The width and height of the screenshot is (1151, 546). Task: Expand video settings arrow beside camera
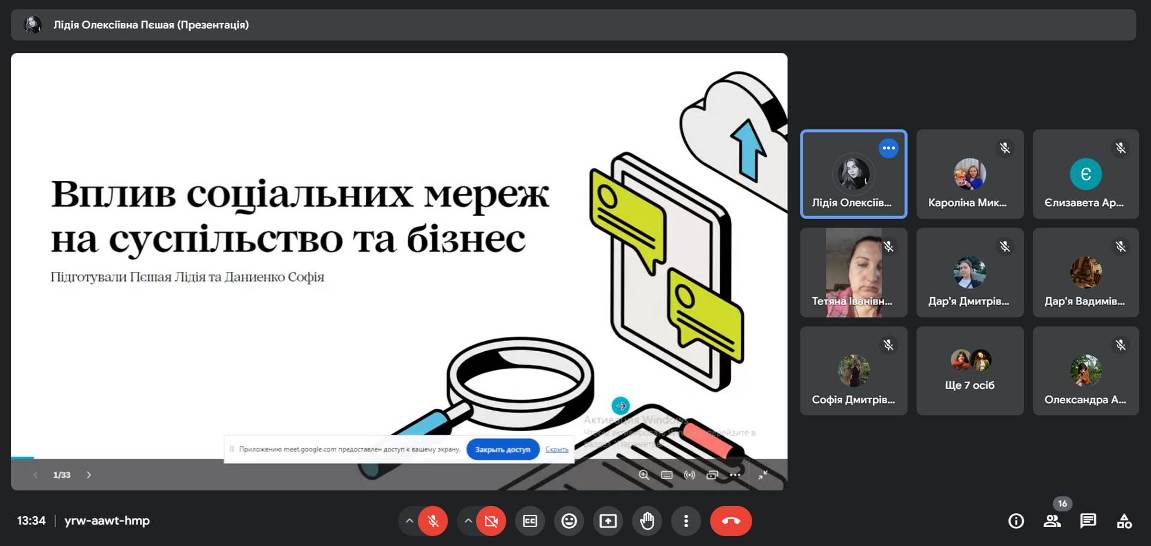tap(467, 521)
